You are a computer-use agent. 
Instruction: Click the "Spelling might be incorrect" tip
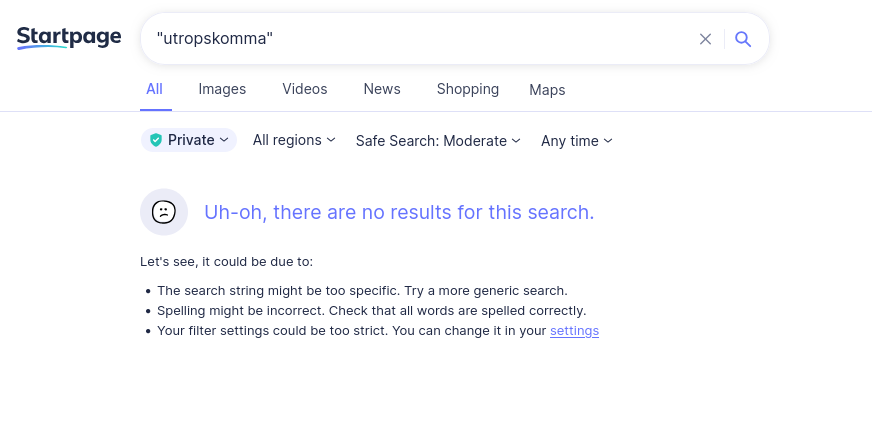371,310
